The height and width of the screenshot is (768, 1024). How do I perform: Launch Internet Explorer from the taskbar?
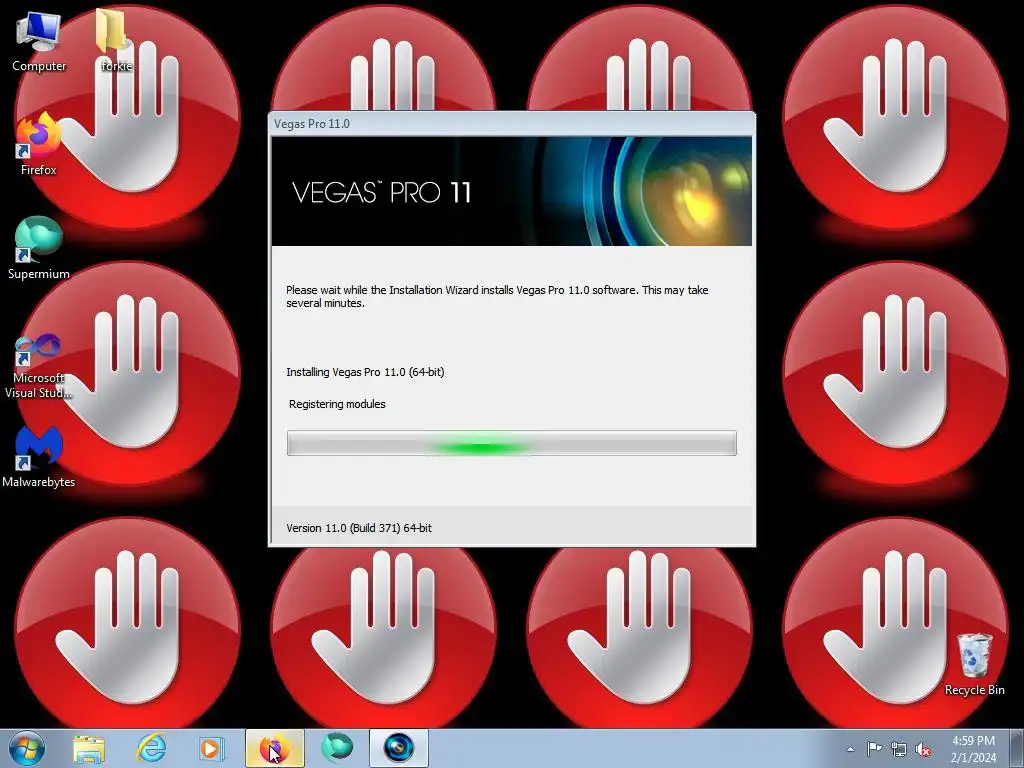151,748
